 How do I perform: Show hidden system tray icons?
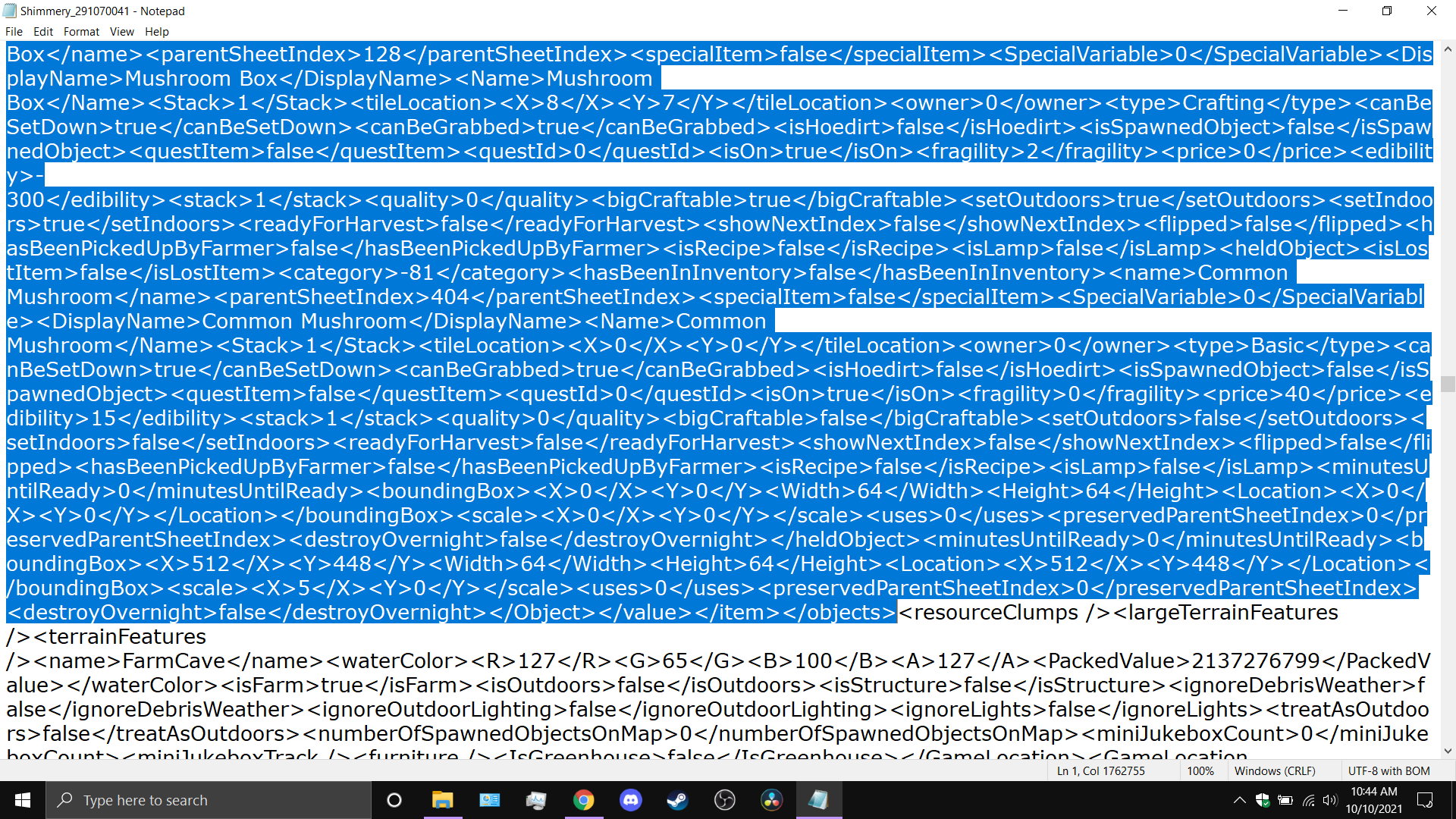tap(1239, 800)
